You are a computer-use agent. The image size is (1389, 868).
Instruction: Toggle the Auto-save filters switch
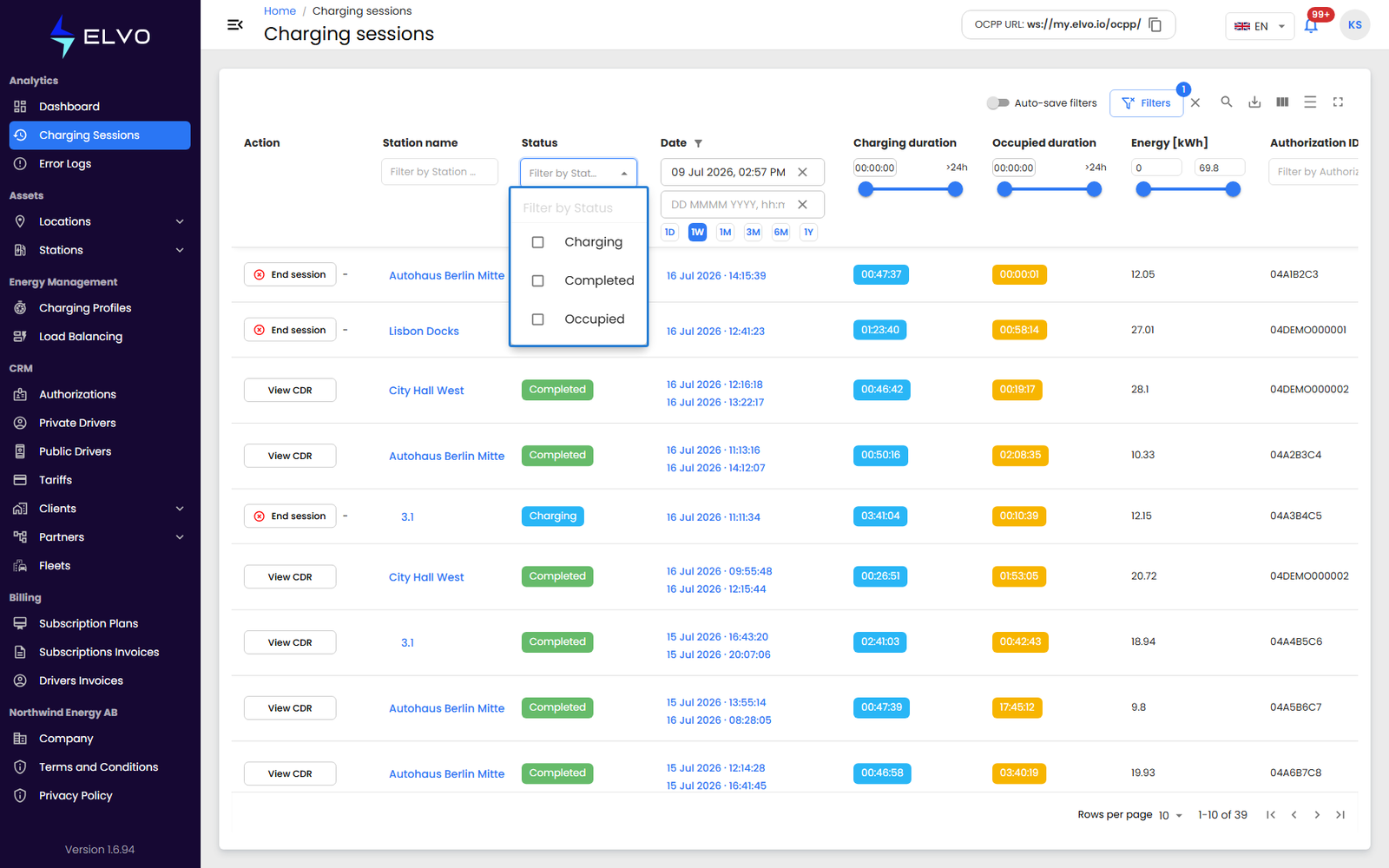(997, 102)
